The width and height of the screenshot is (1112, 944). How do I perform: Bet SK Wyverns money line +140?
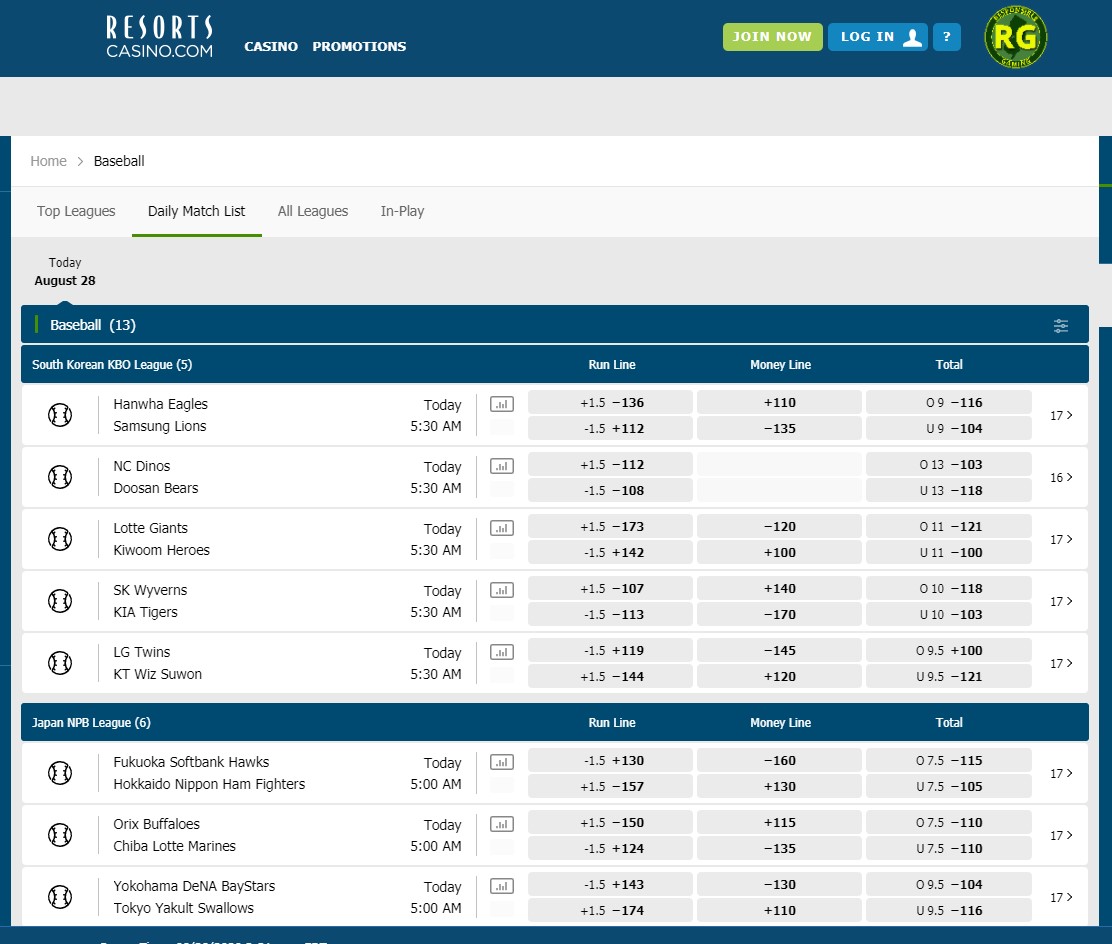(779, 589)
